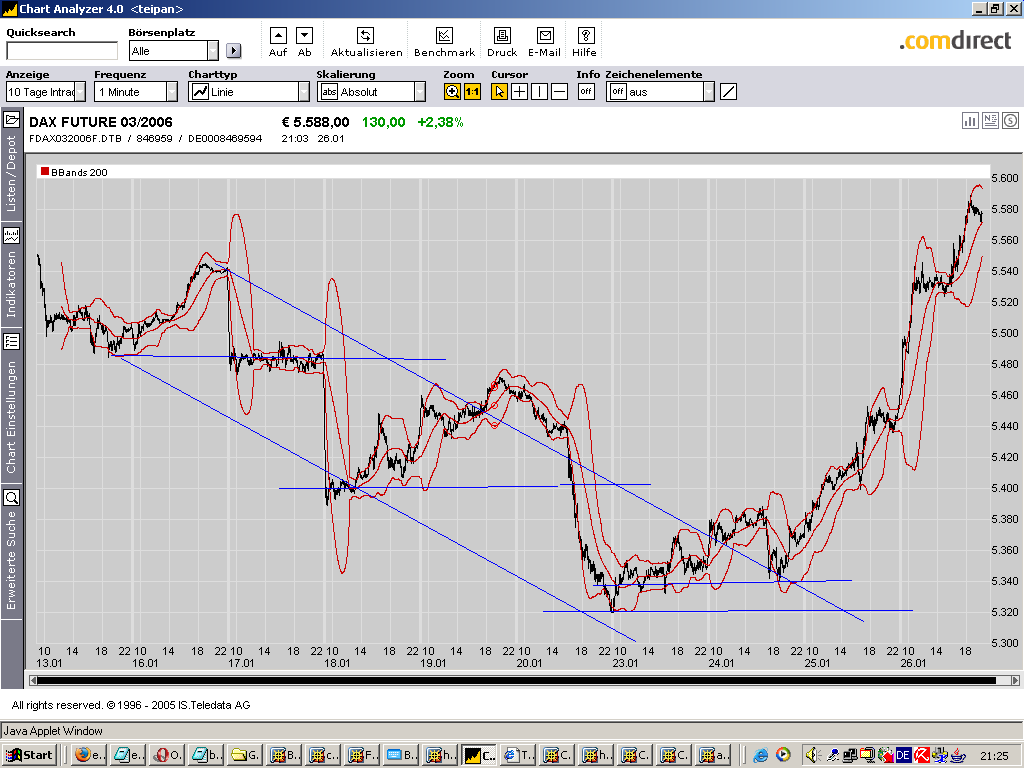Image resolution: width=1024 pixels, height=768 pixels.
Task: Click the zoom-in magnifier icon
Action: pyautogui.click(x=453, y=92)
